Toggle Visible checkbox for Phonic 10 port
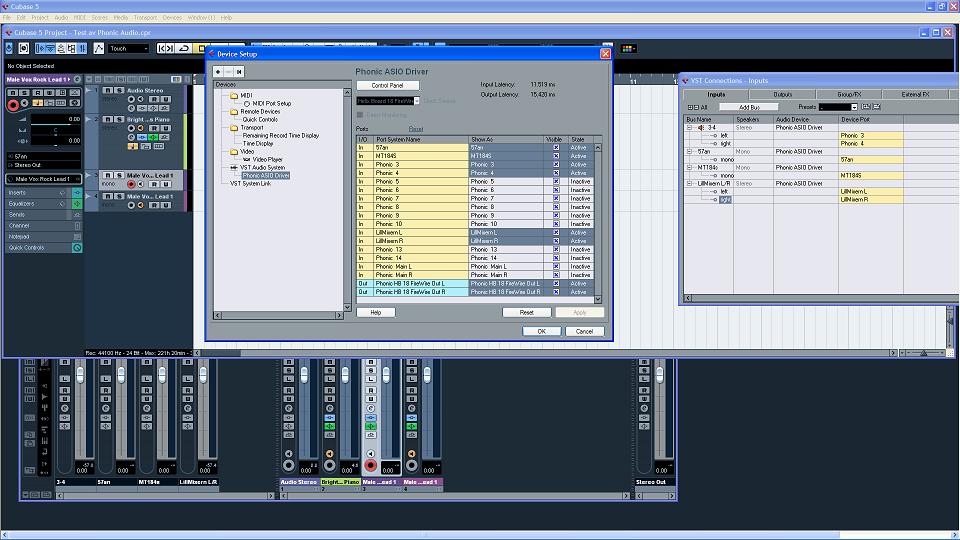Viewport: 960px width, 540px height. coord(556,224)
